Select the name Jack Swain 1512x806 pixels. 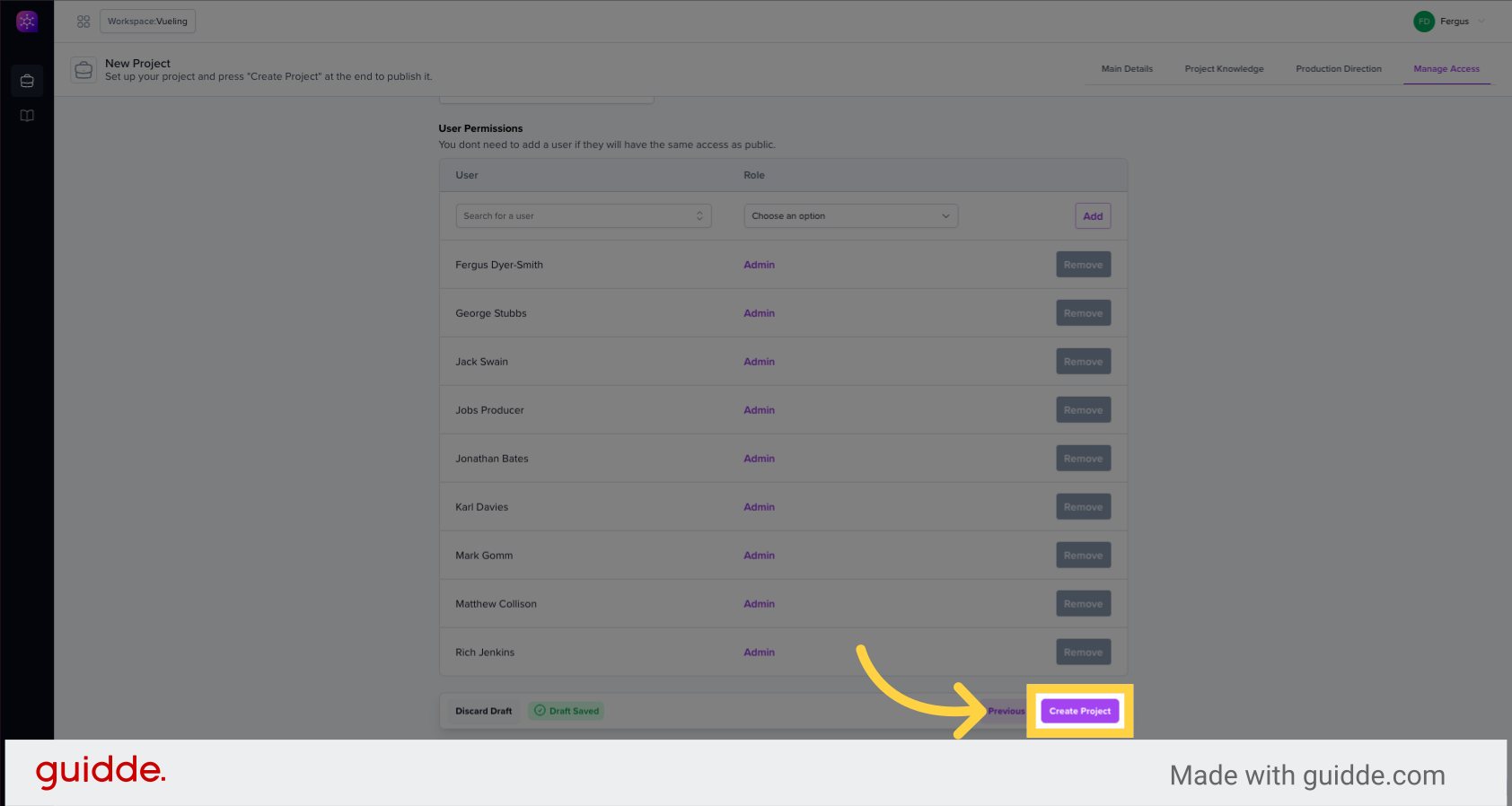click(481, 362)
